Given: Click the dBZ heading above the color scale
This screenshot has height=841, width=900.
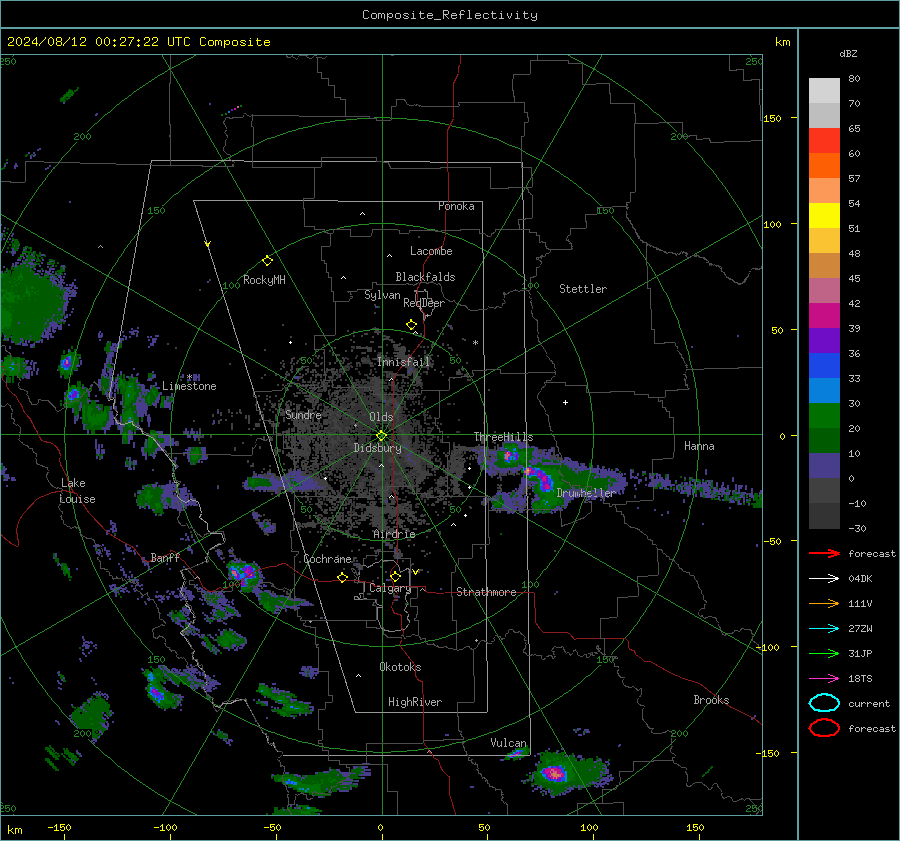Looking at the screenshot, I should pos(848,53).
